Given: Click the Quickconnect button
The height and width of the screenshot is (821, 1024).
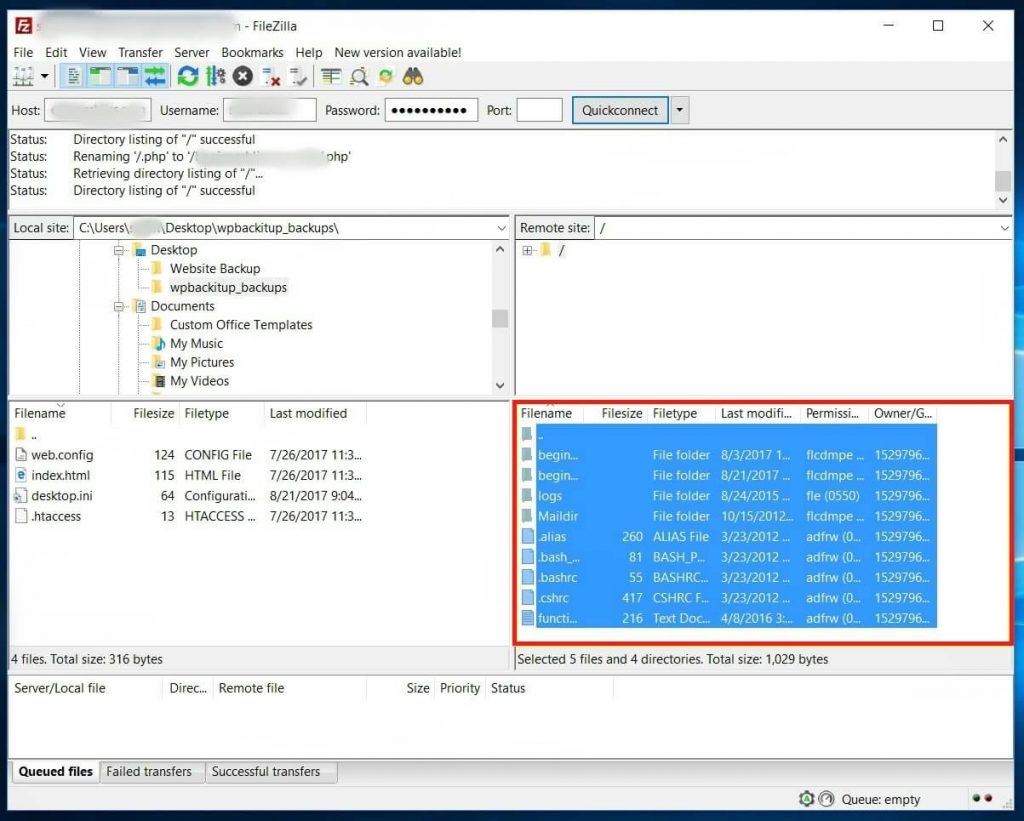Looking at the screenshot, I should pyautogui.click(x=620, y=110).
